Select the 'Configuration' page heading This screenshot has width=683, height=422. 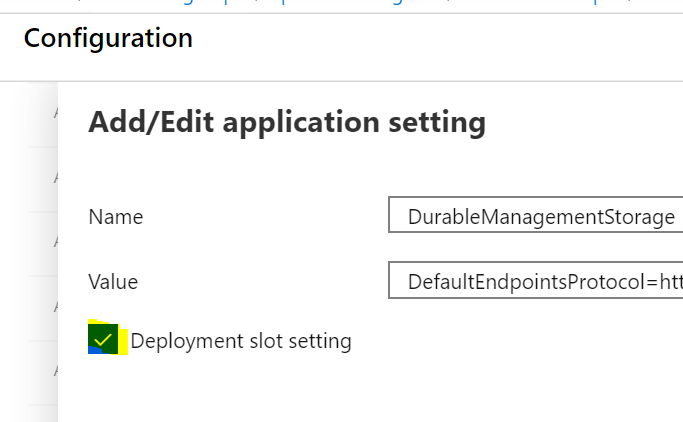(x=108, y=39)
